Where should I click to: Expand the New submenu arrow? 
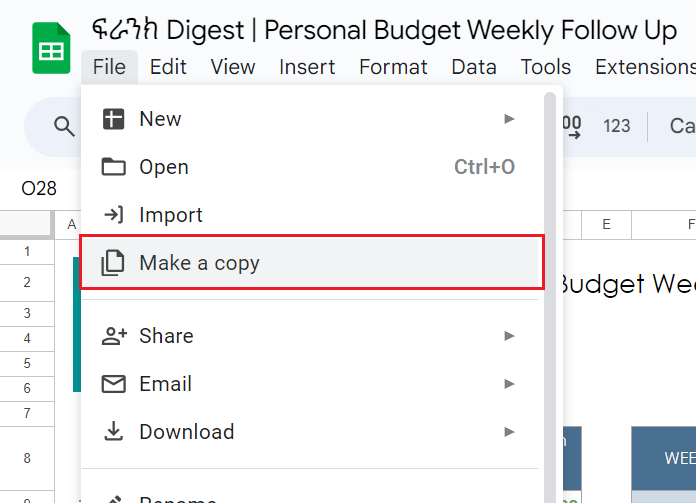[x=510, y=119]
